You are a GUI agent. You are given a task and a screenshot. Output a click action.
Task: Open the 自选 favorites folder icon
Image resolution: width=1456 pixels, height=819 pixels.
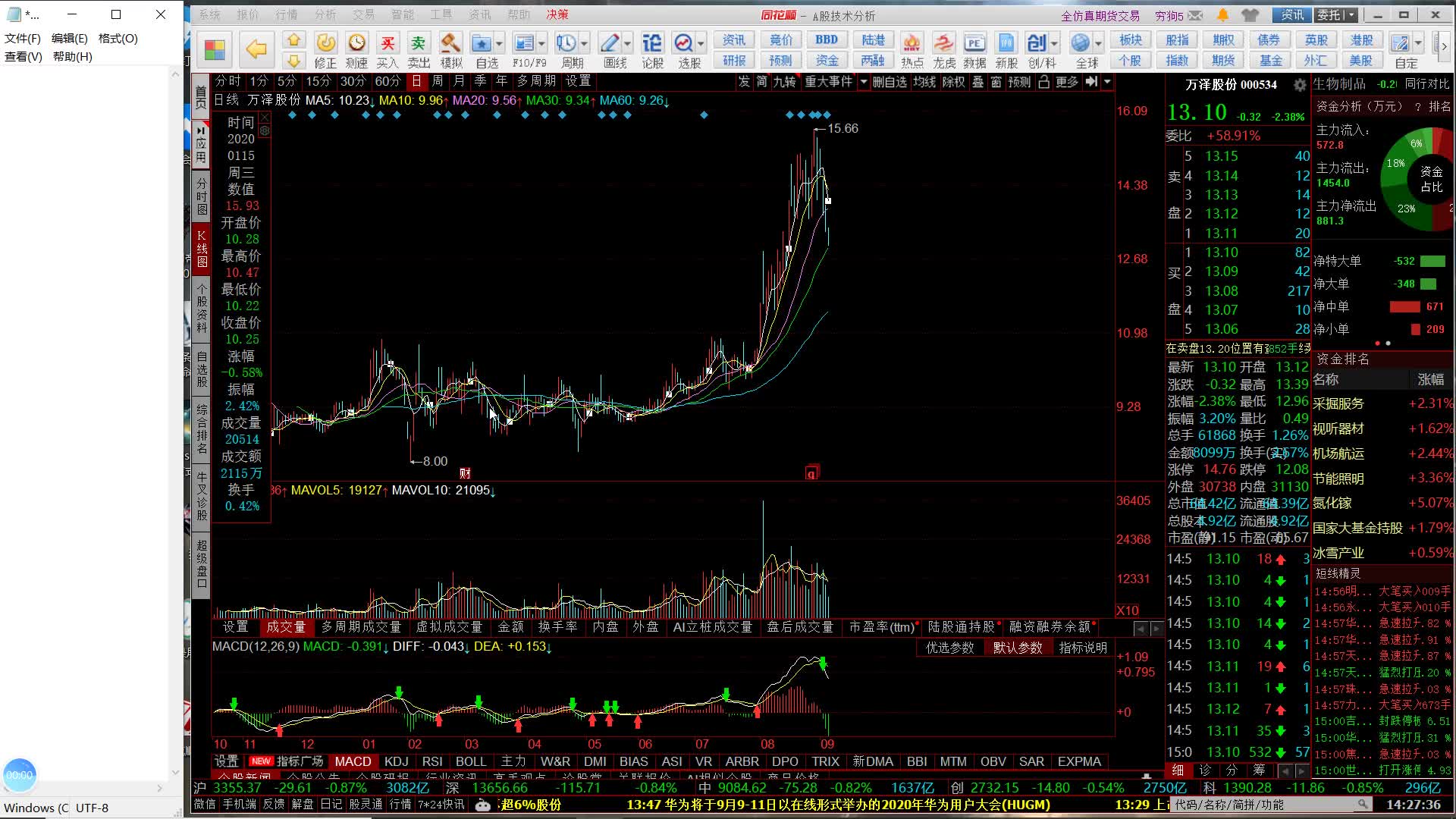pos(481,44)
